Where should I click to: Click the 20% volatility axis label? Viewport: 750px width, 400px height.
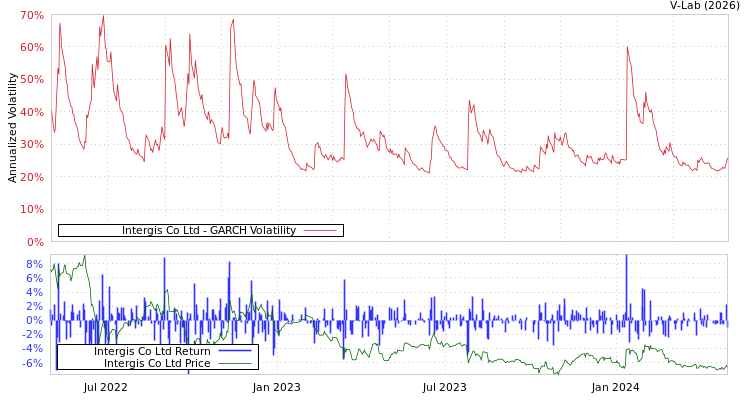(32, 178)
